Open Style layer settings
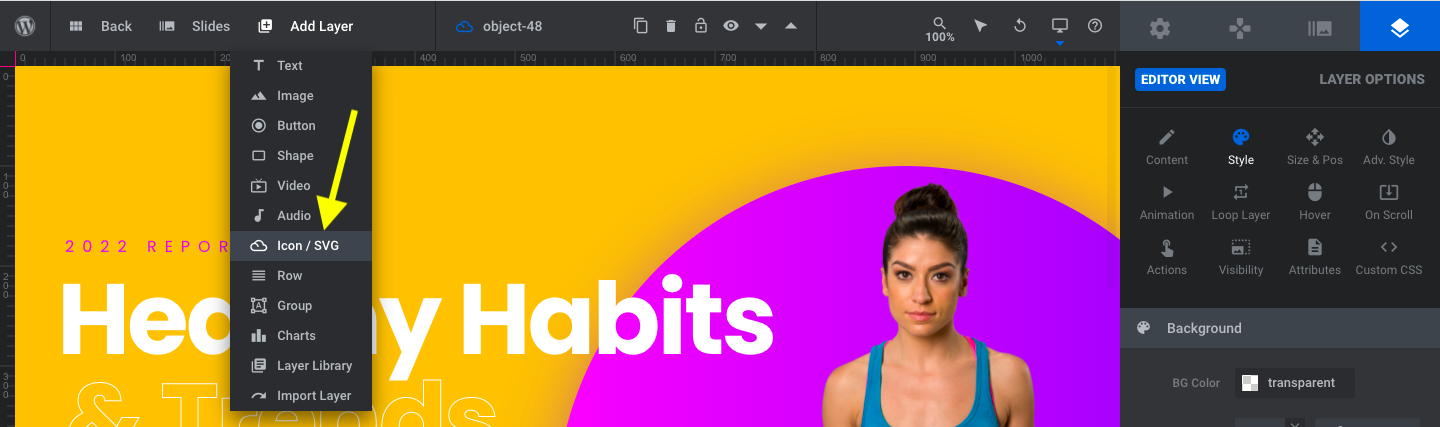 point(1241,147)
